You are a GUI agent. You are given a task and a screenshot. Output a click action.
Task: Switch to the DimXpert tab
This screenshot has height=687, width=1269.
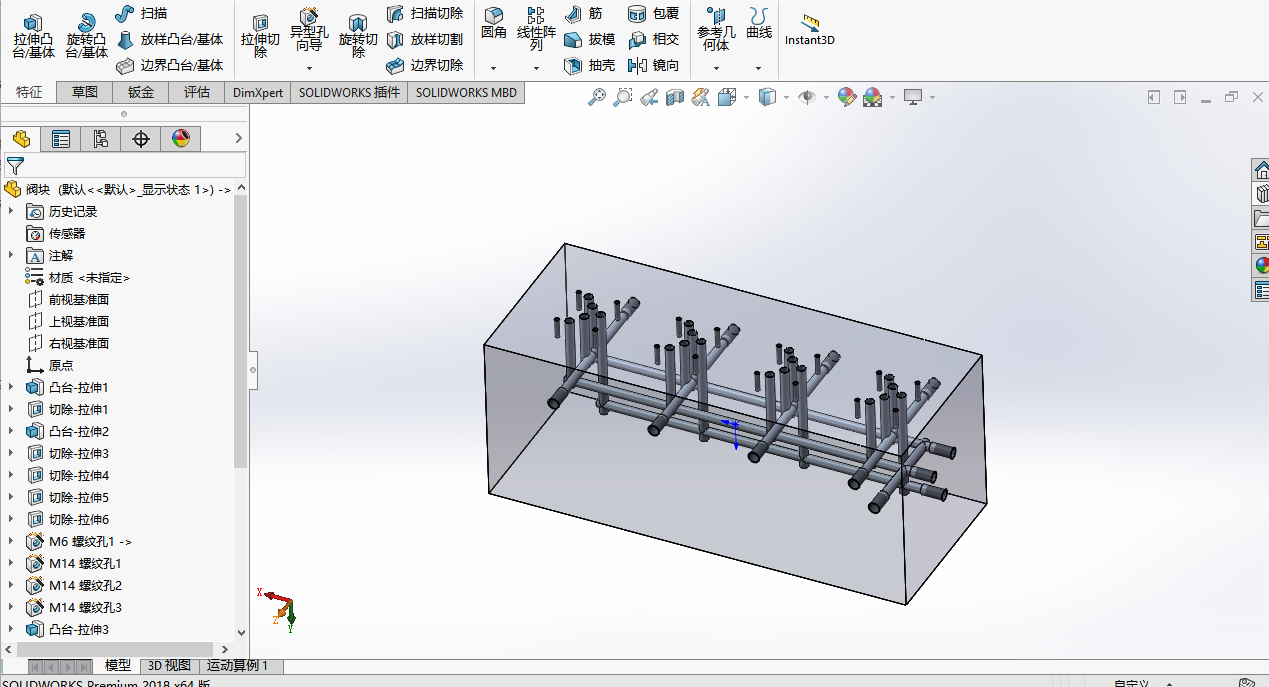tap(258, 92)
